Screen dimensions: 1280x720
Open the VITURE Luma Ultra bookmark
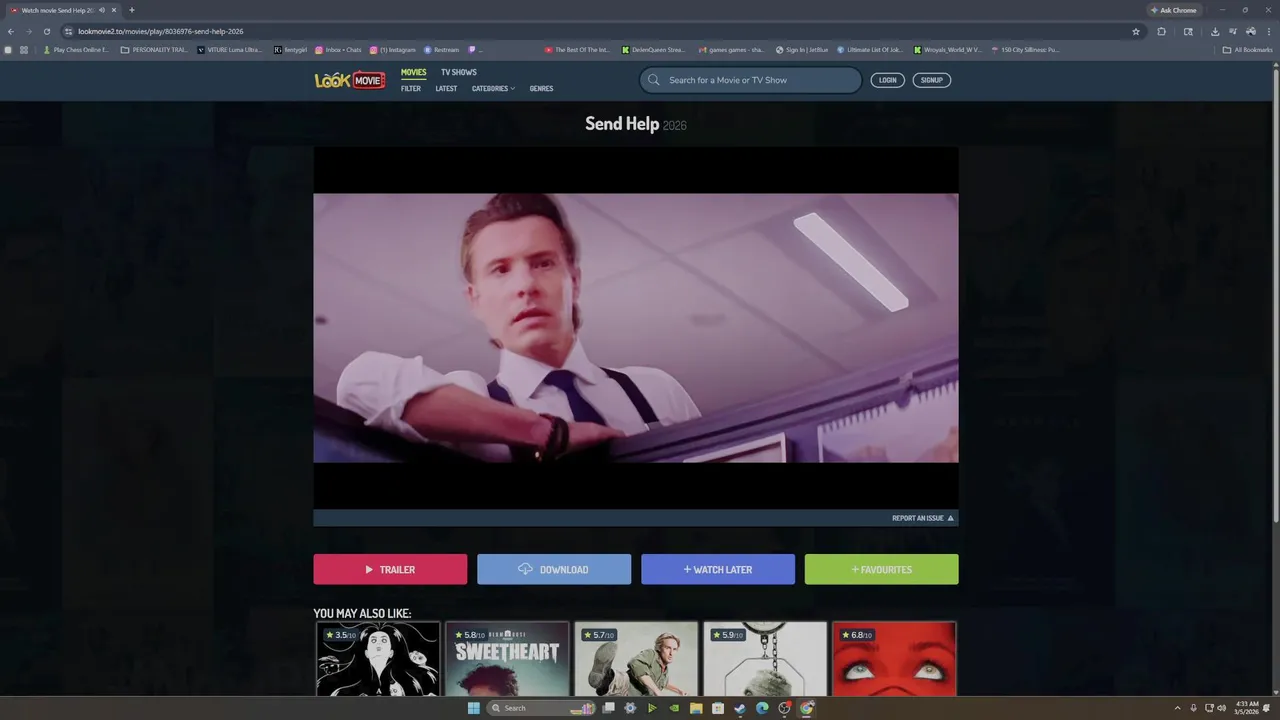(229, 49)
